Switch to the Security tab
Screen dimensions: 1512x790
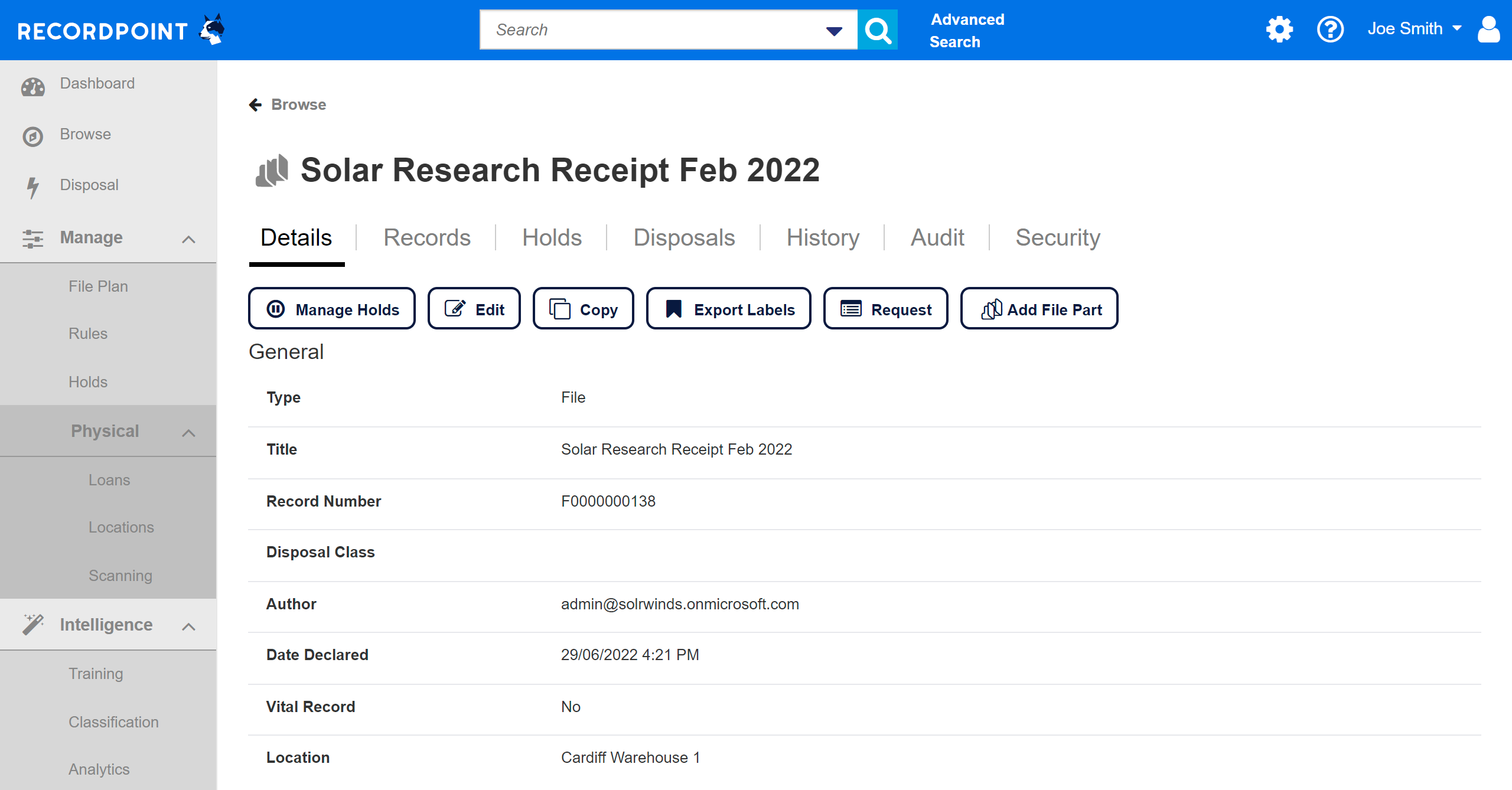(1058, 237)
